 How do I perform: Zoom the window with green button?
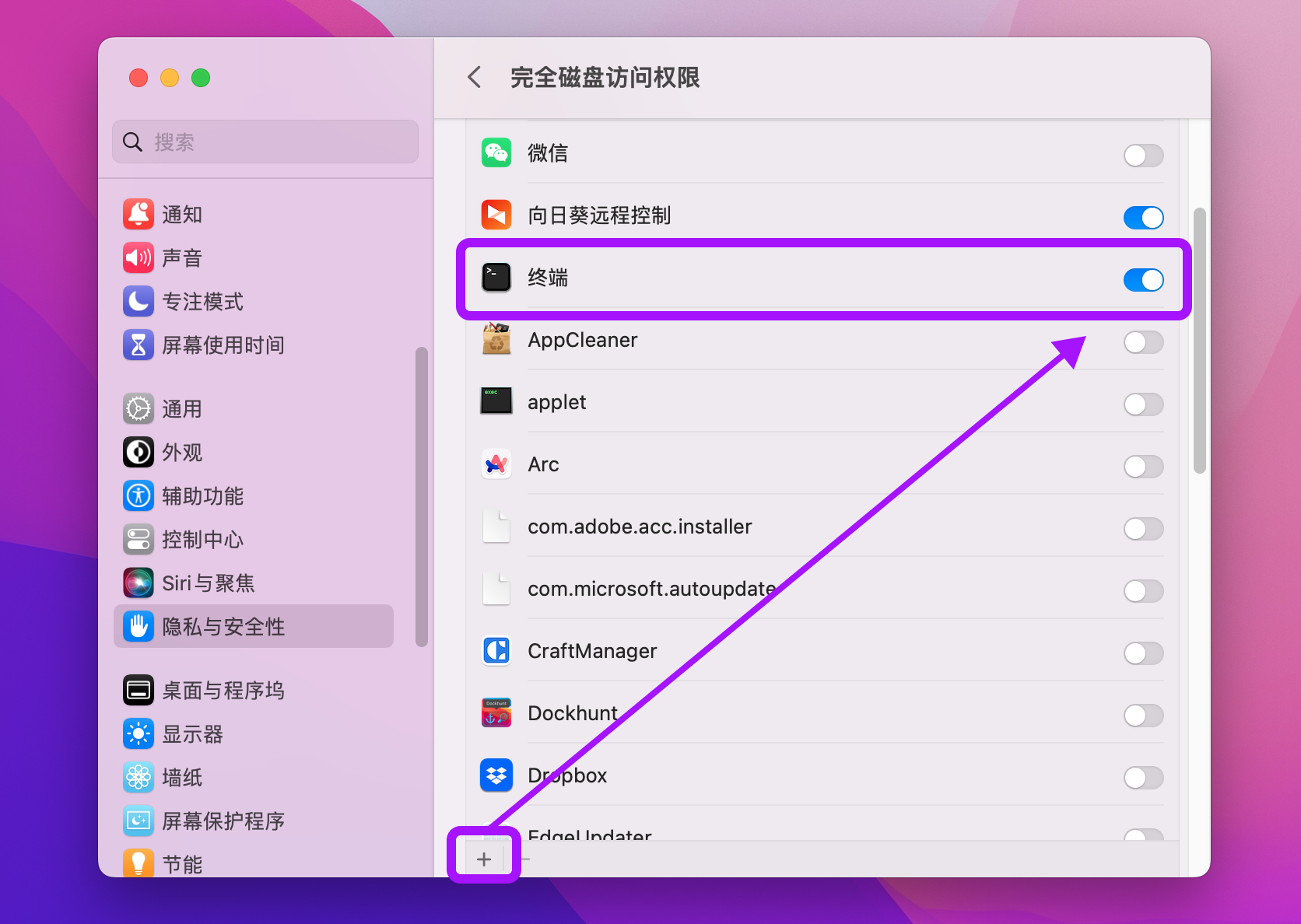pos(201,78)
